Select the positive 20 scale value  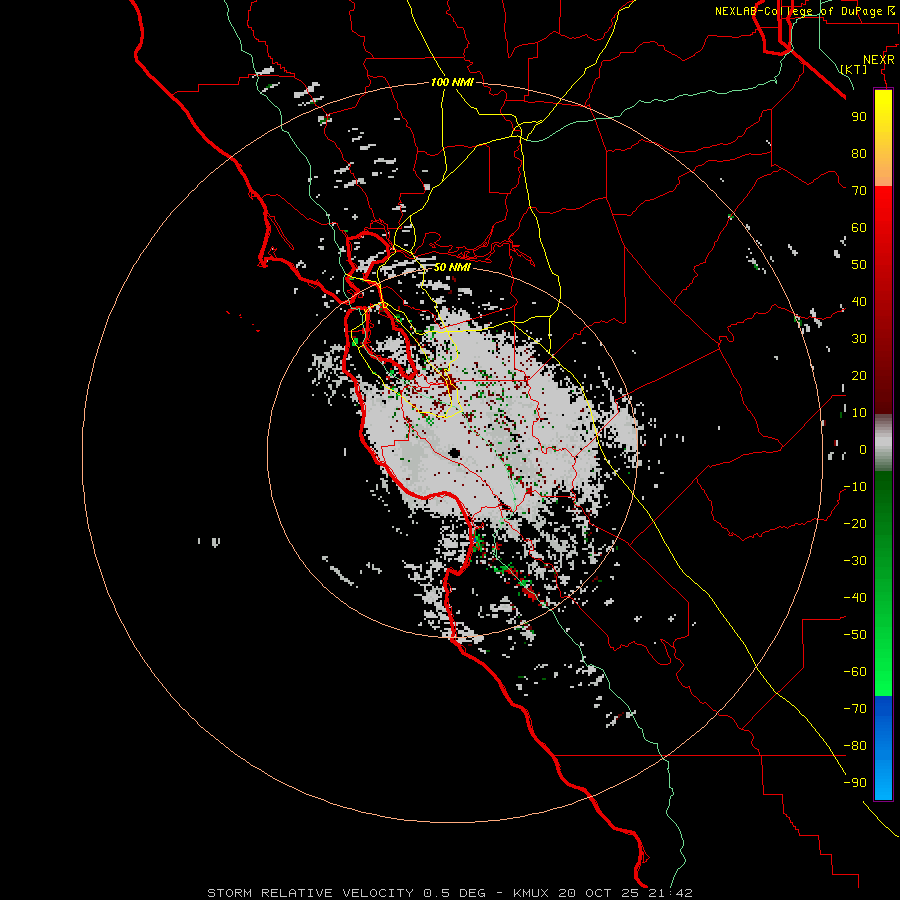pos(859,376)
